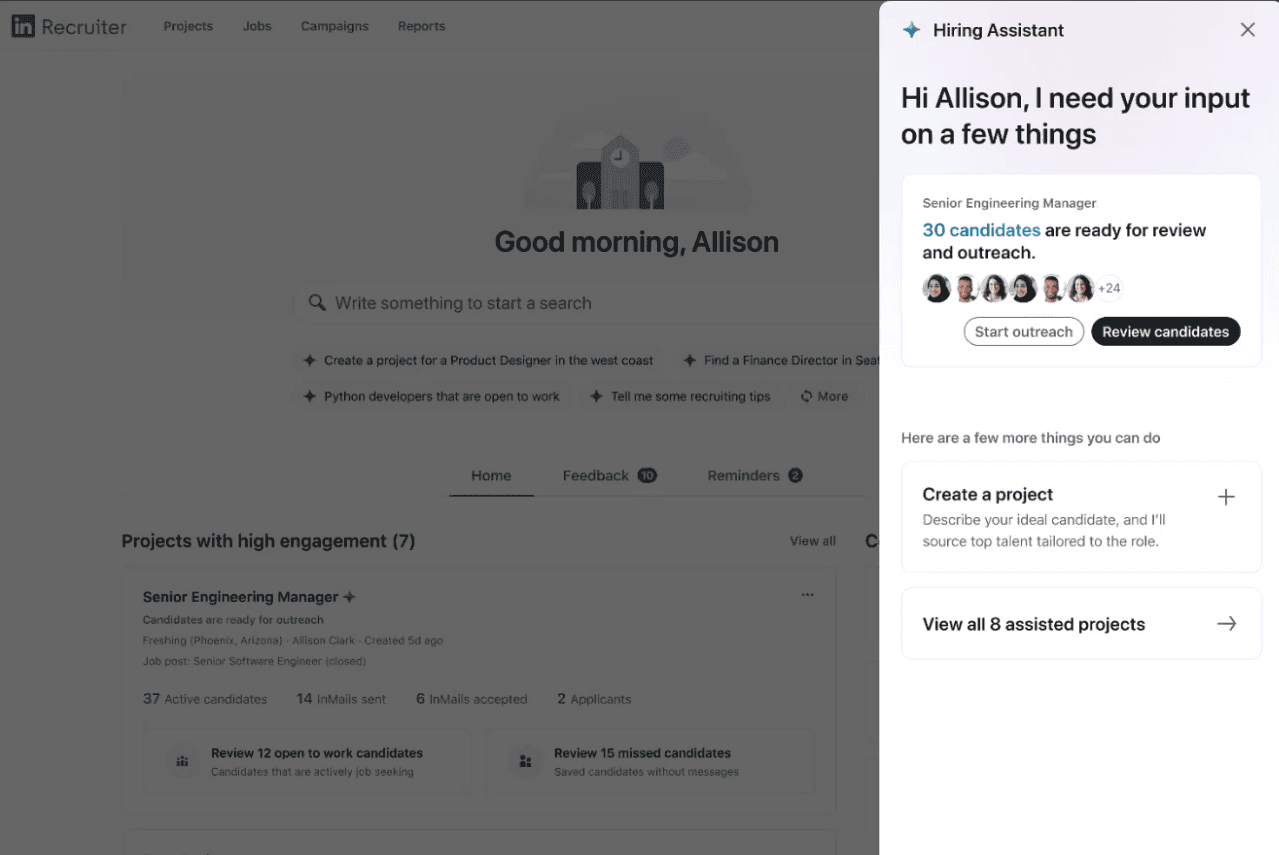The height and width of the screenshot is (855, 1279).
Task: Expand the three-dot menu on the project card
Action: pos(807,595)
